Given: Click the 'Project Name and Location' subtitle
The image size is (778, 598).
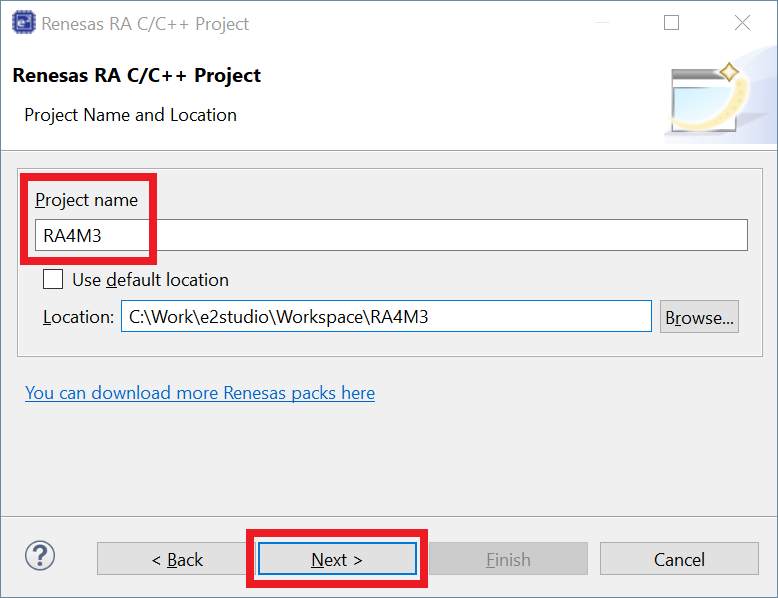Looking at the screenshot, I should tap(130, 115).
